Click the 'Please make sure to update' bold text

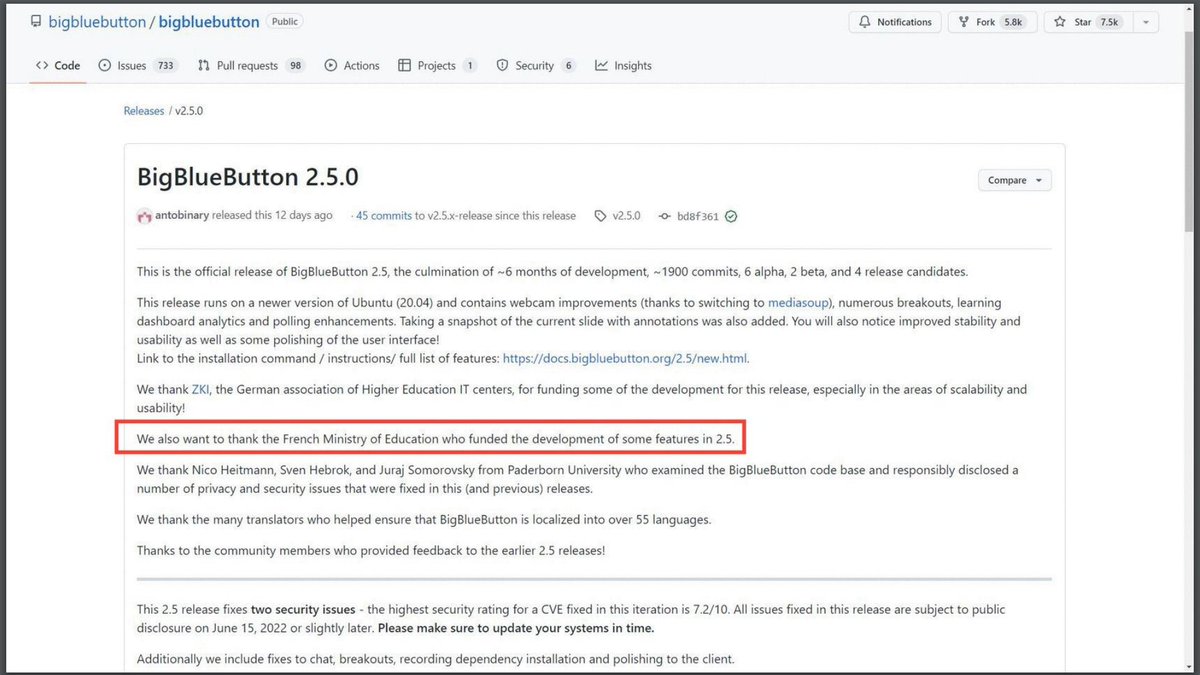(x=516, y=628)
